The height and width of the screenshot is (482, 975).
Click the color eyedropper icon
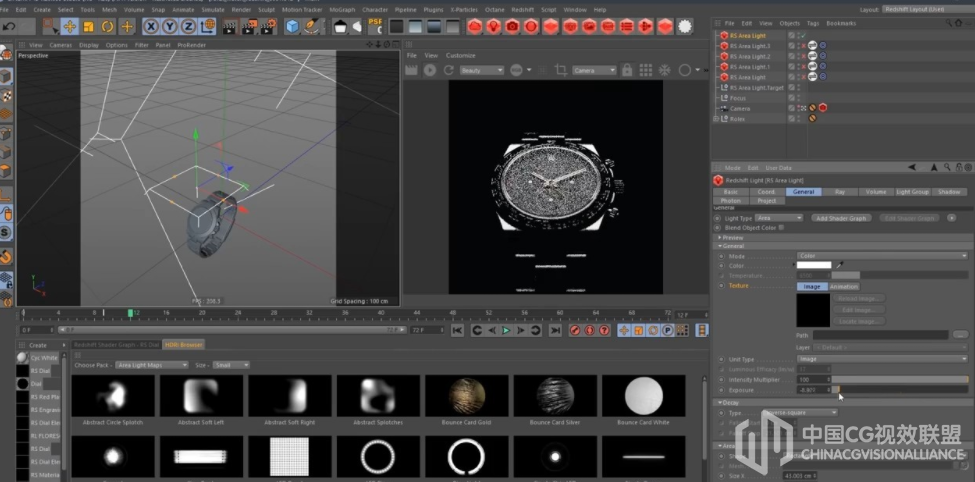pyautogui.click(x=839, y=265)
